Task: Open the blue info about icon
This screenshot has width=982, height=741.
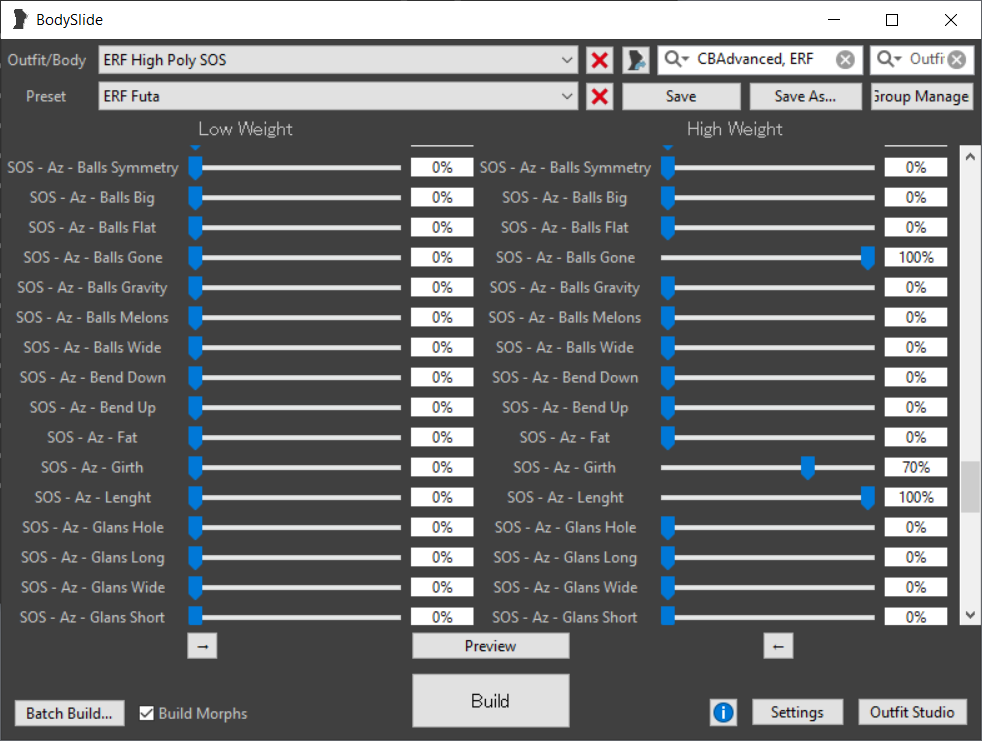Action: pyautogui.click(x=723, y=712)
